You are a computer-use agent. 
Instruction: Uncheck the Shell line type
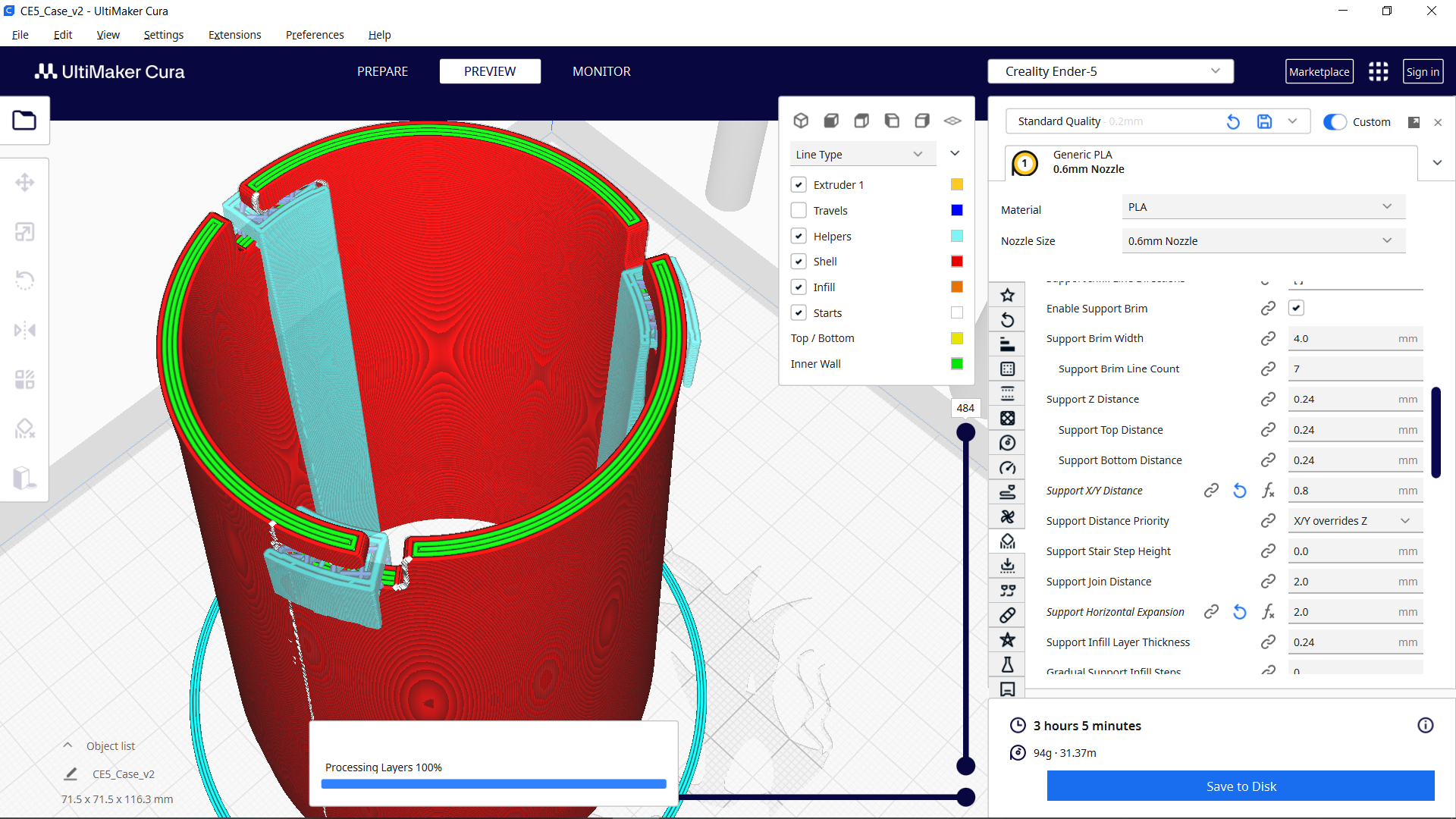799,261
